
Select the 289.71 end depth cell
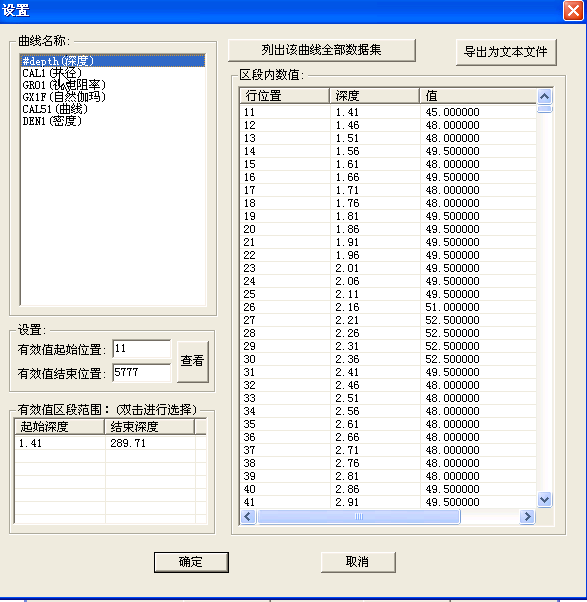click(x=150, y=443)
